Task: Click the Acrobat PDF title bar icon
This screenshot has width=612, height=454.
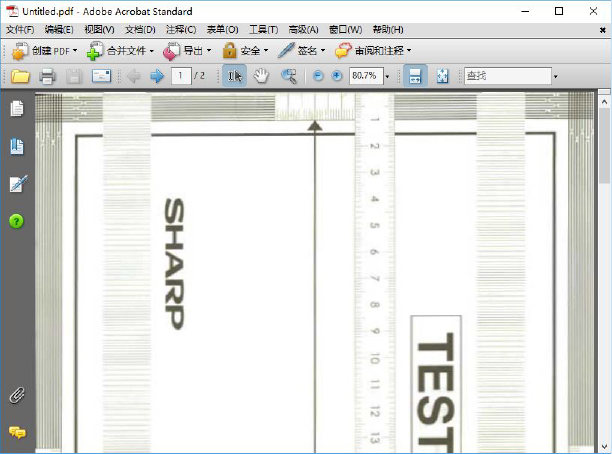Action: (12, 11)
